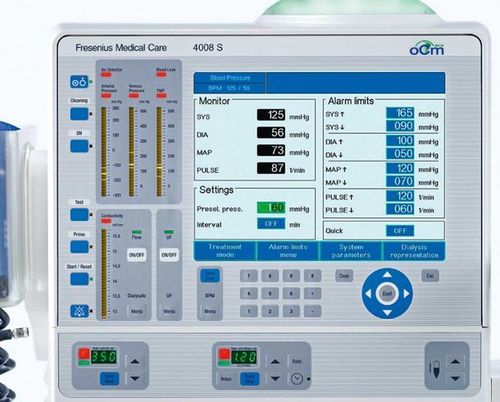Click the red TMP alarm indicator
The height and width of the screenshot is (402, 500).
pos(161,96)
